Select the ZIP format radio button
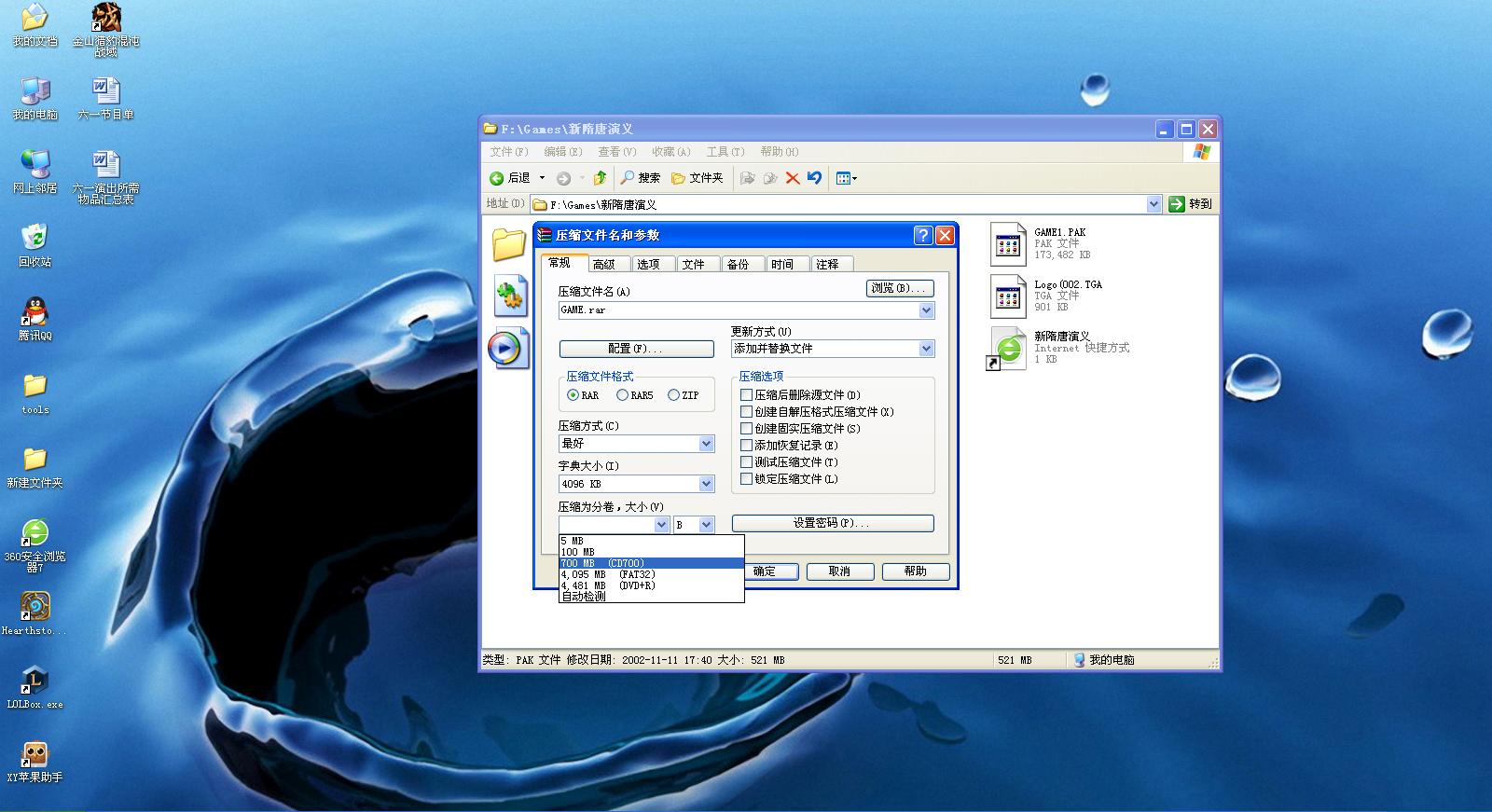Screen dimensions: 1492x812 (673, 395)
